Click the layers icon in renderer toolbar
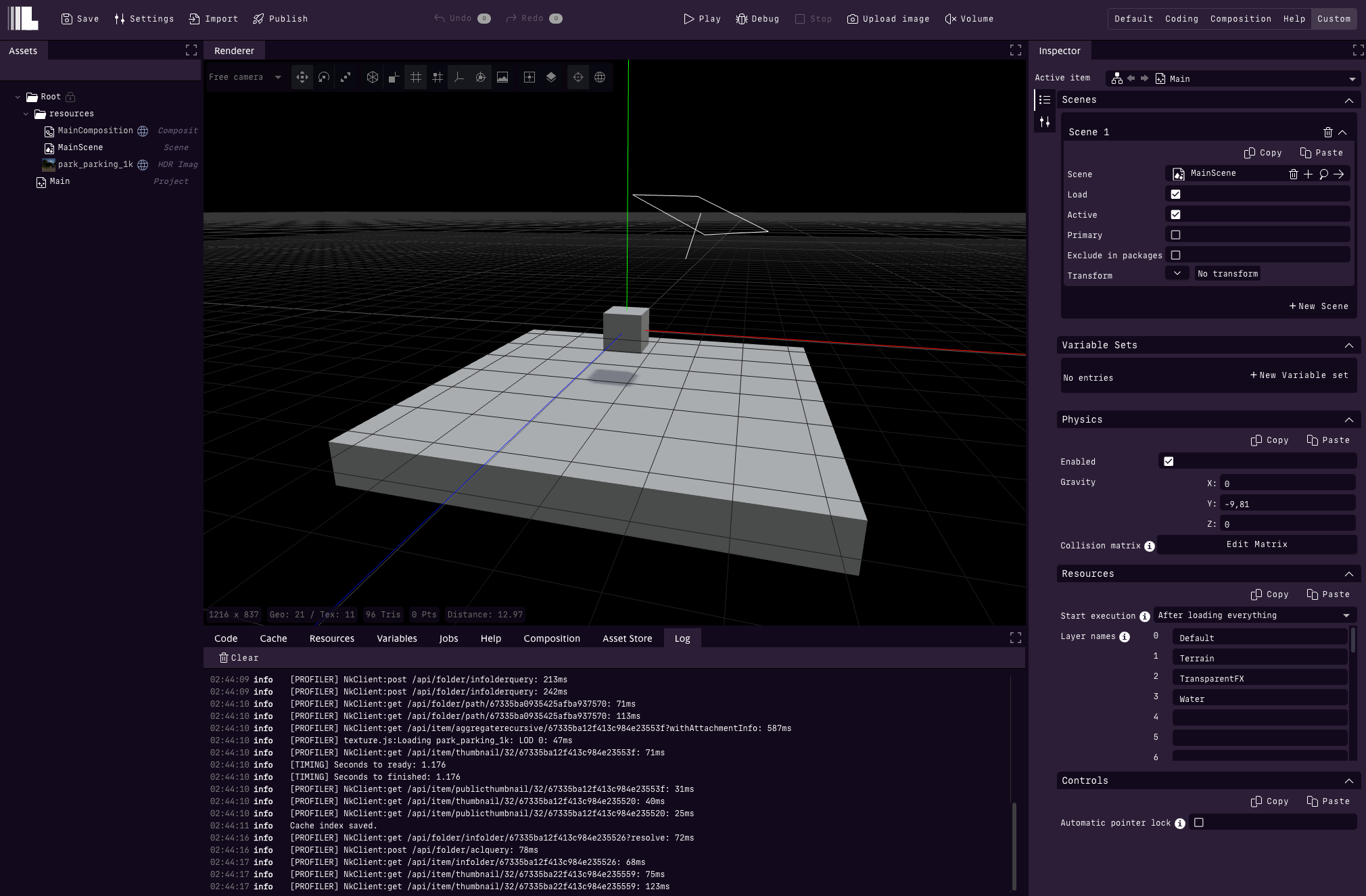Viewport: 1366px width, 896px height. (551, 77)
